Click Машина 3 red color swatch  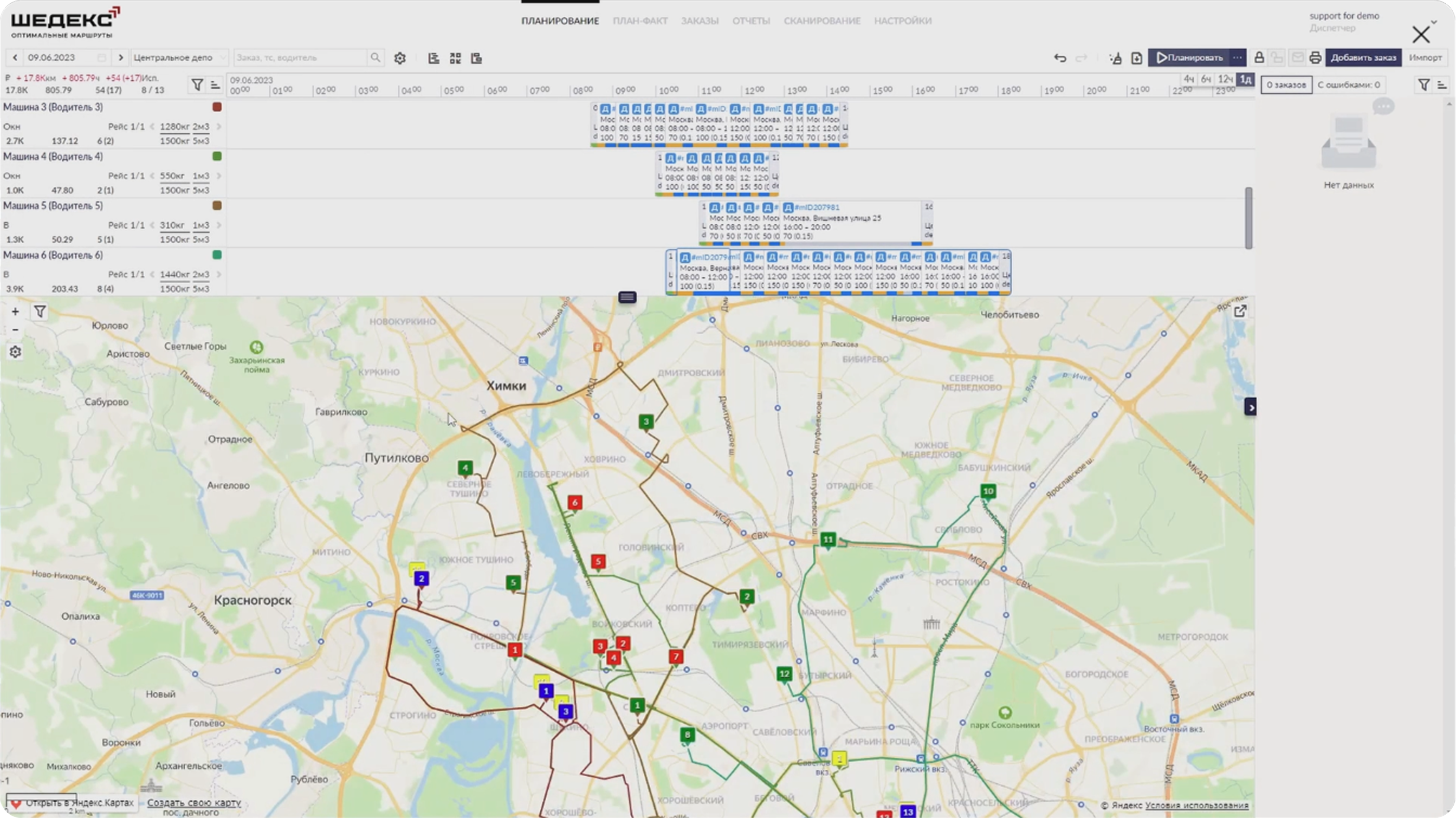tap(217, 107)
